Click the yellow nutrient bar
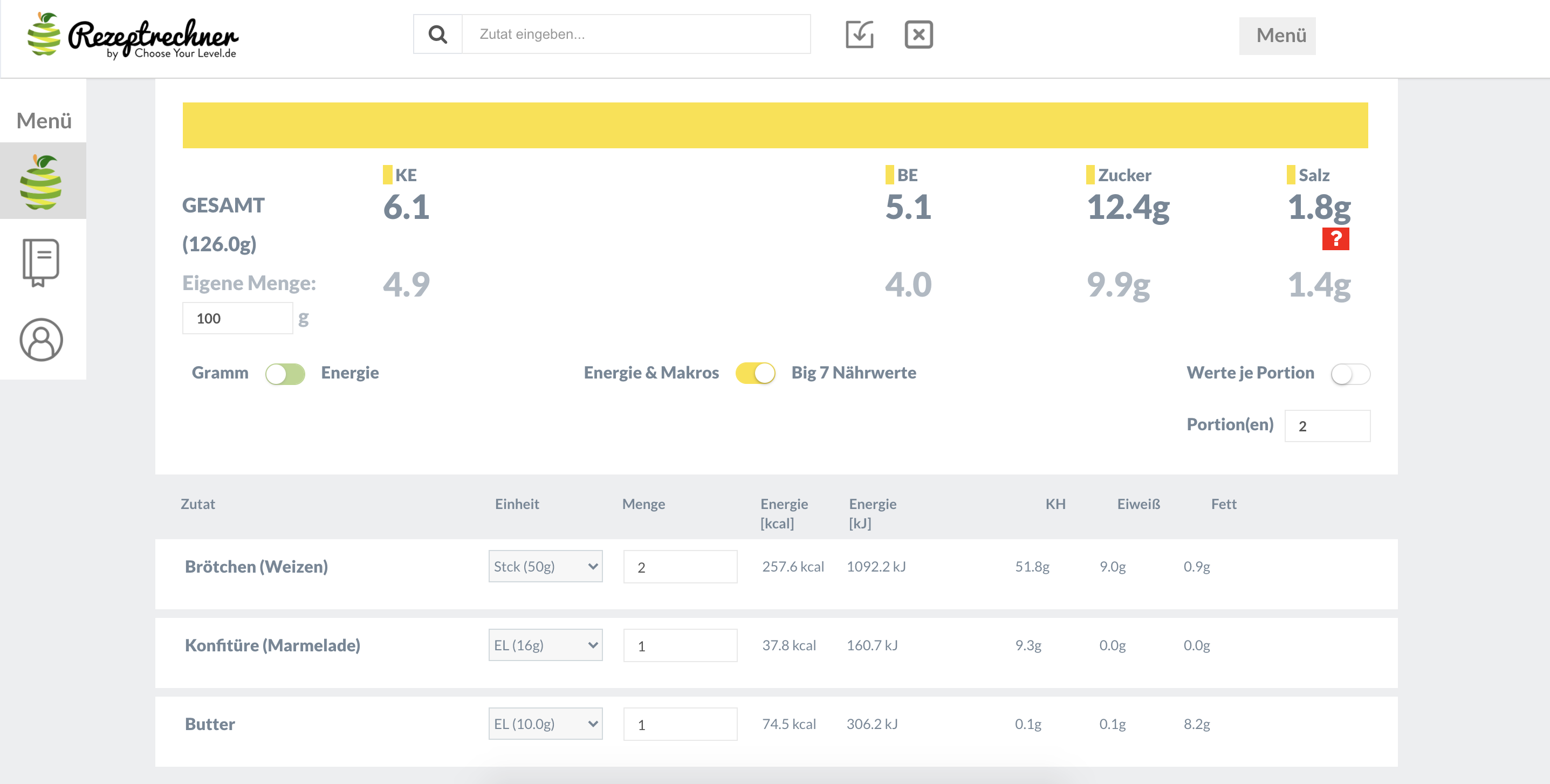Screen dimensions: 1550x784 (x=775, y=125)
